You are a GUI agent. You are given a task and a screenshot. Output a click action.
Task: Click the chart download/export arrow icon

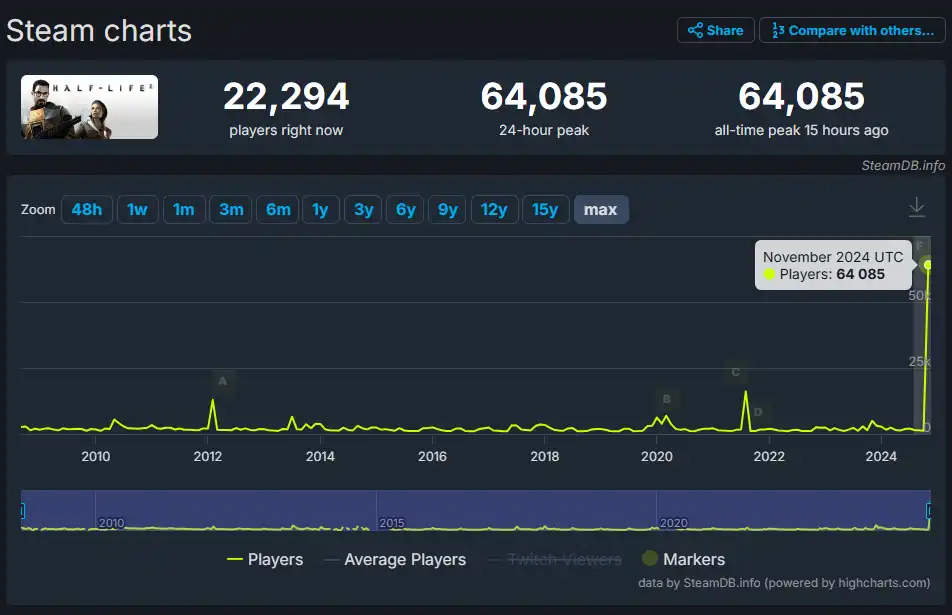(916, 205)
